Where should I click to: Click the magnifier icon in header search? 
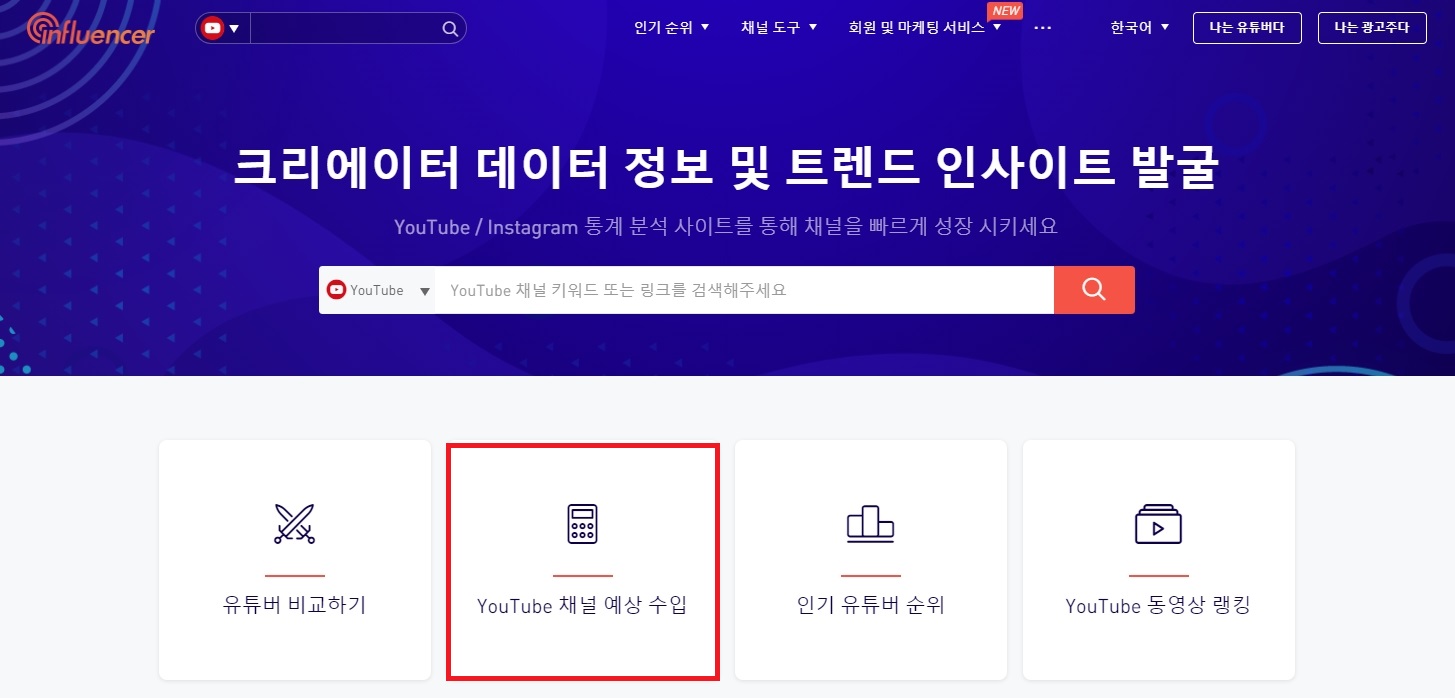pos(450,28)
